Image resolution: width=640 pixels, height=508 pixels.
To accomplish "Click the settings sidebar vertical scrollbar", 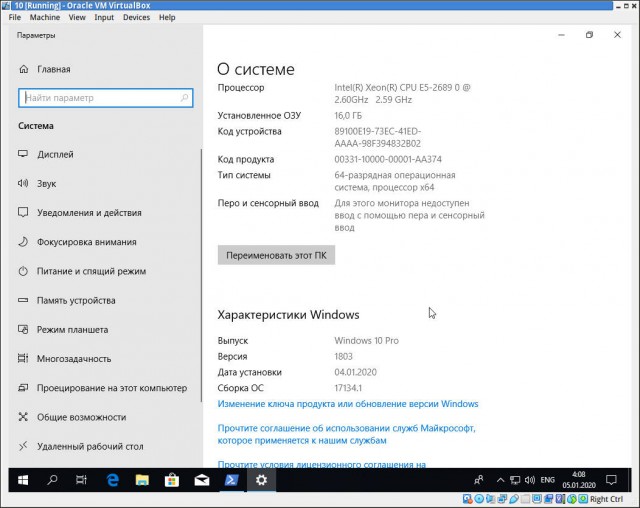I will (201, 275).
